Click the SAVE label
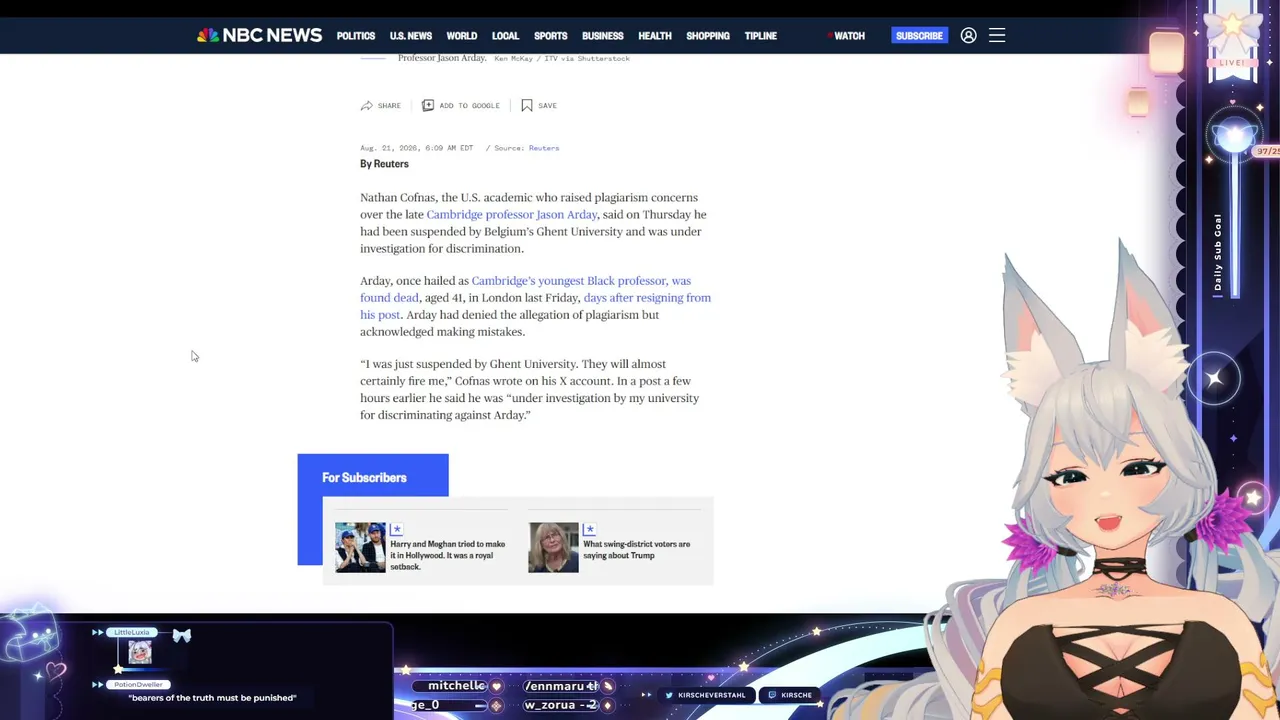This screenshot has width=1280, height=720. tap(547, 106)
